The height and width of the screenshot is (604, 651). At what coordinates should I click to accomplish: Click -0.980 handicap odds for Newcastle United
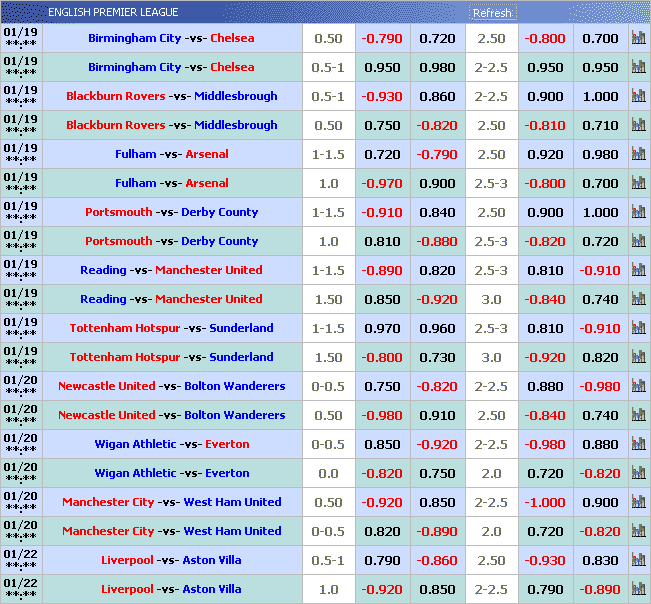tap(381, 416)
